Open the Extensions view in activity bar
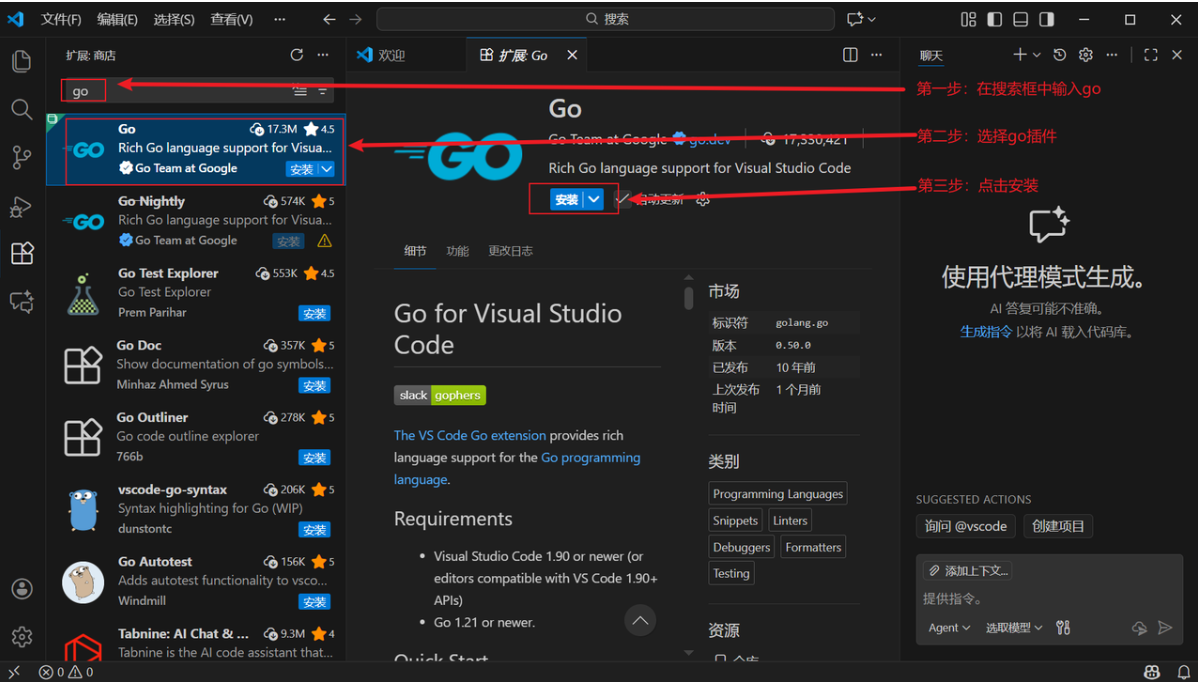The width and height of the screenshot is (1198, 682). point(22,253)
